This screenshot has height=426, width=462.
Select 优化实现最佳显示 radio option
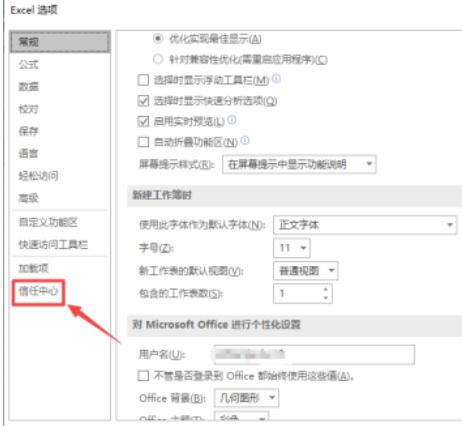158,39
